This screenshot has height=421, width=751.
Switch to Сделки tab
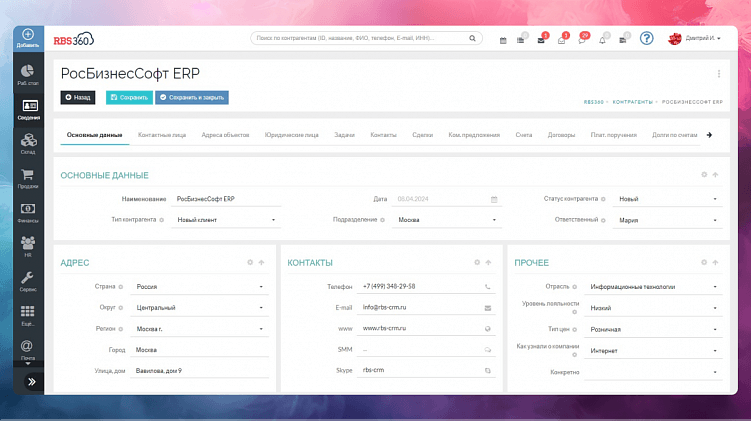[422, 135]
